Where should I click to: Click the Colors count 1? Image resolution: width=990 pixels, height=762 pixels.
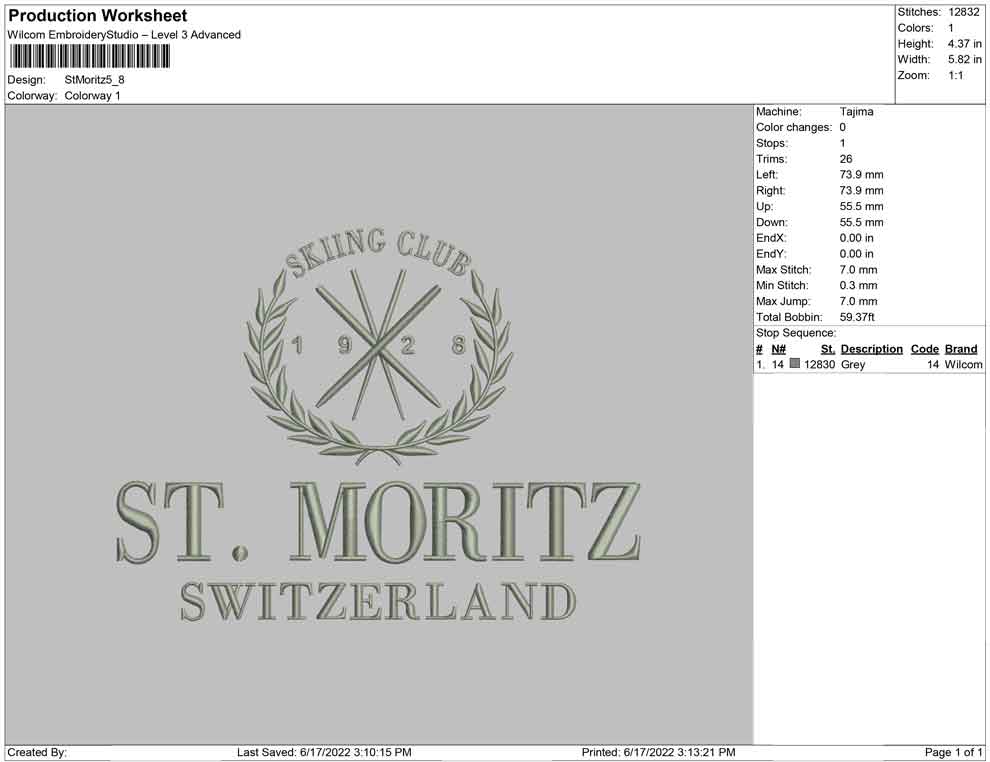(951, 28)
